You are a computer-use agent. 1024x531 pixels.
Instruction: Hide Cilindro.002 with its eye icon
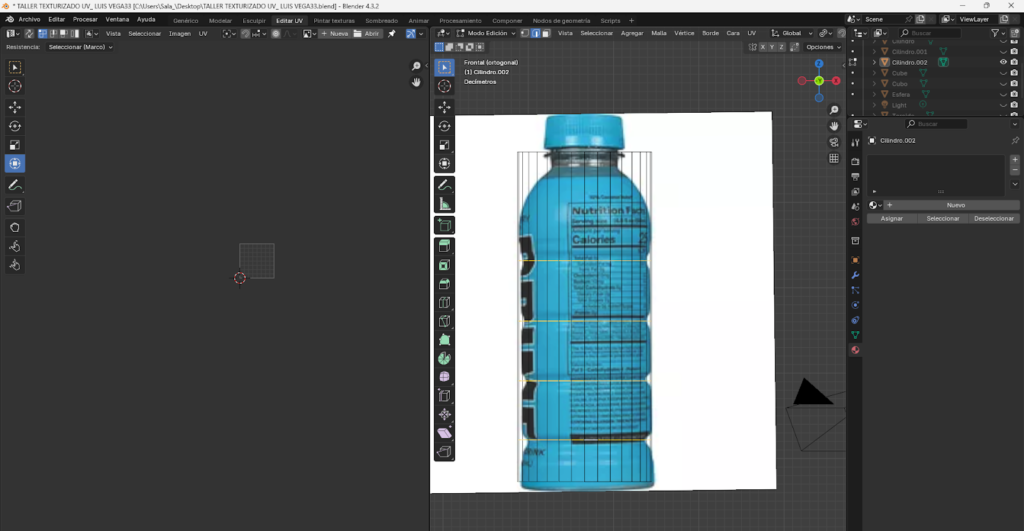pos(1003,62)
